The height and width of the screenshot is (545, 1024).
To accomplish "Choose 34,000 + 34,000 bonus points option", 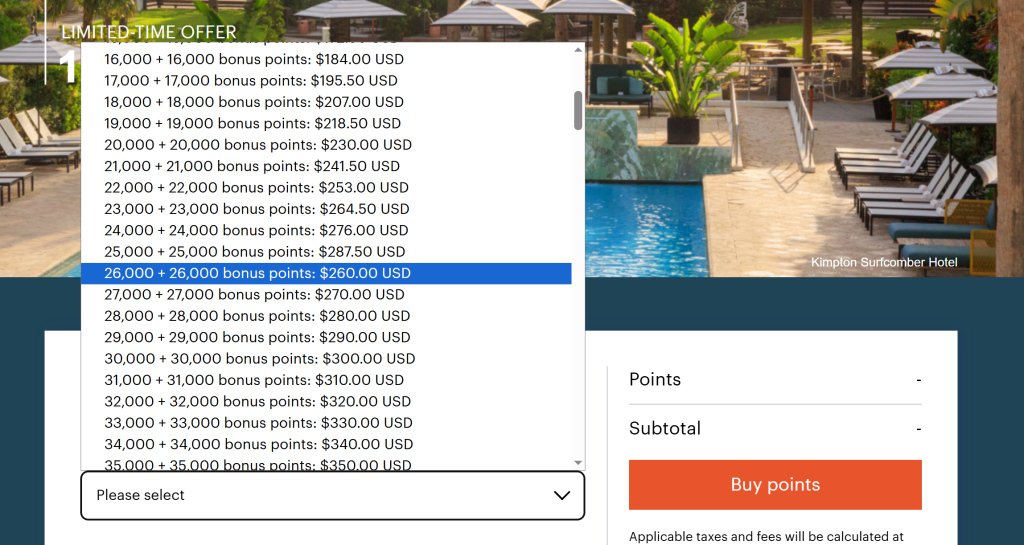I will (258, 444).
